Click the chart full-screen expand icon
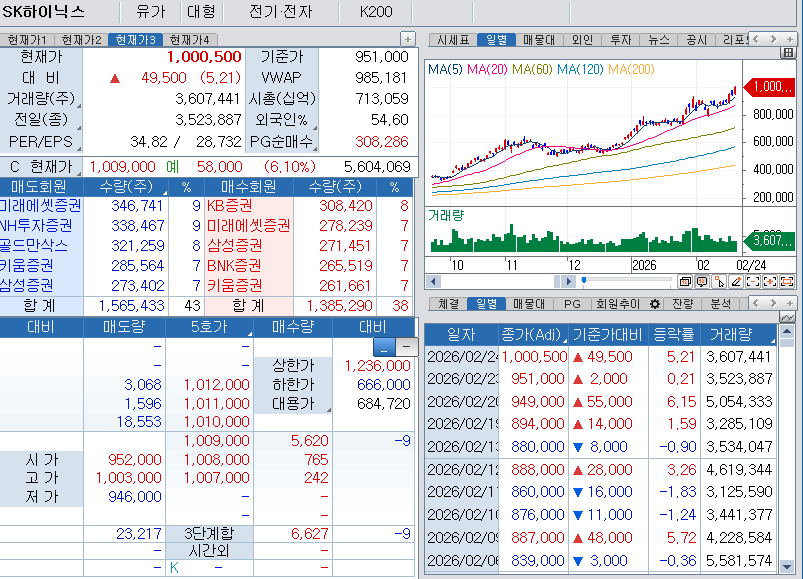The image size is (803, 579). 786,282
